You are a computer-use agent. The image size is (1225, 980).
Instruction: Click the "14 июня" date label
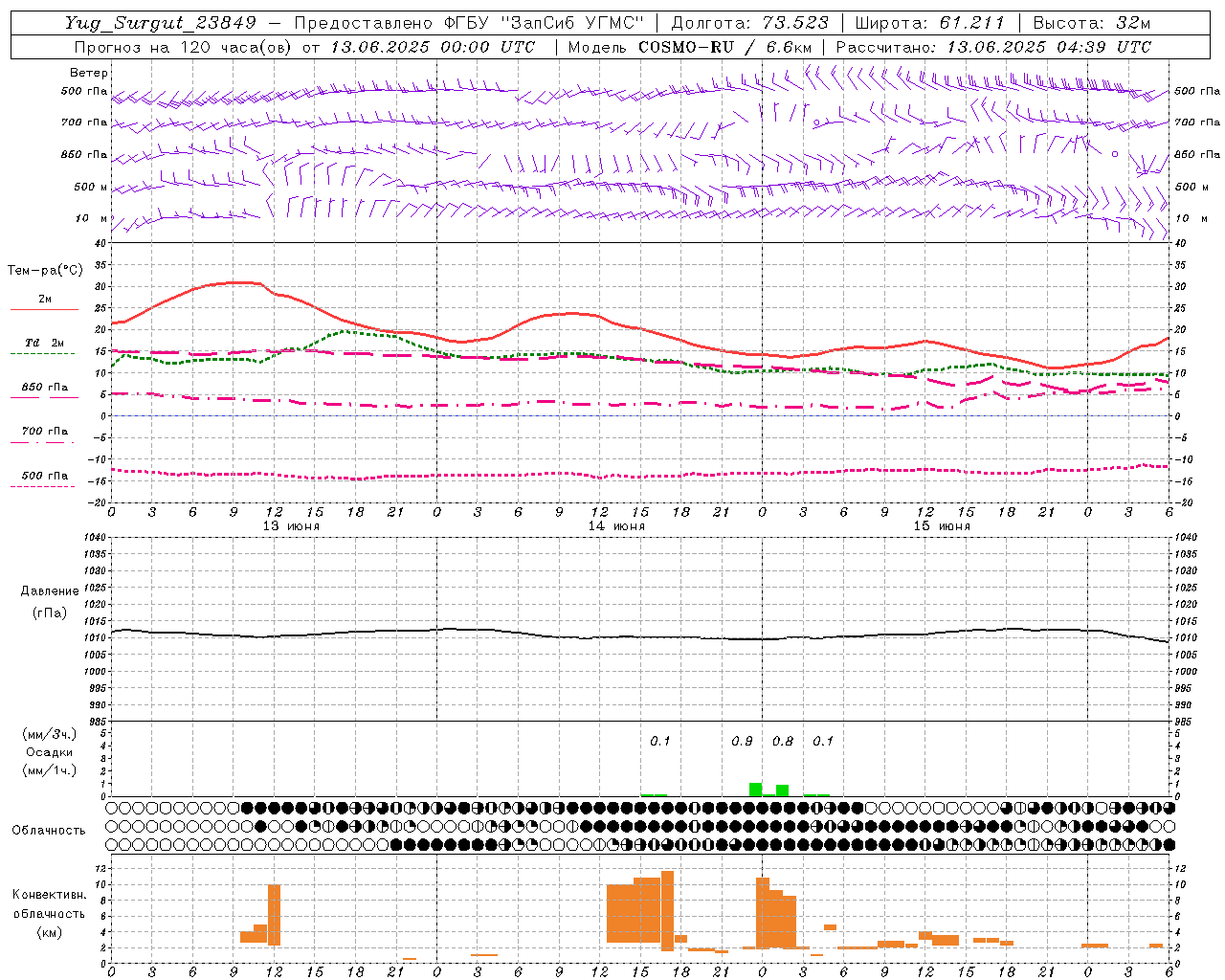coord(616,526)
